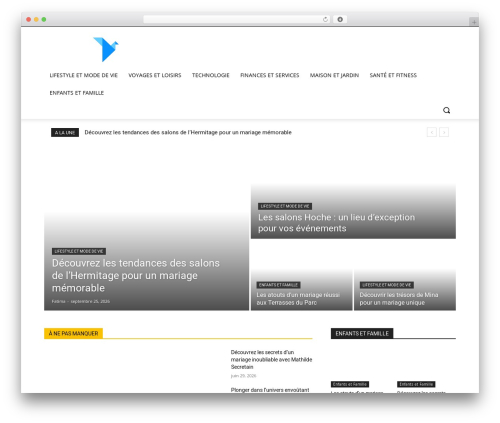500x423 pixels.
Task: Go to previous ticker headline arrow
Action: pos(432,132)
